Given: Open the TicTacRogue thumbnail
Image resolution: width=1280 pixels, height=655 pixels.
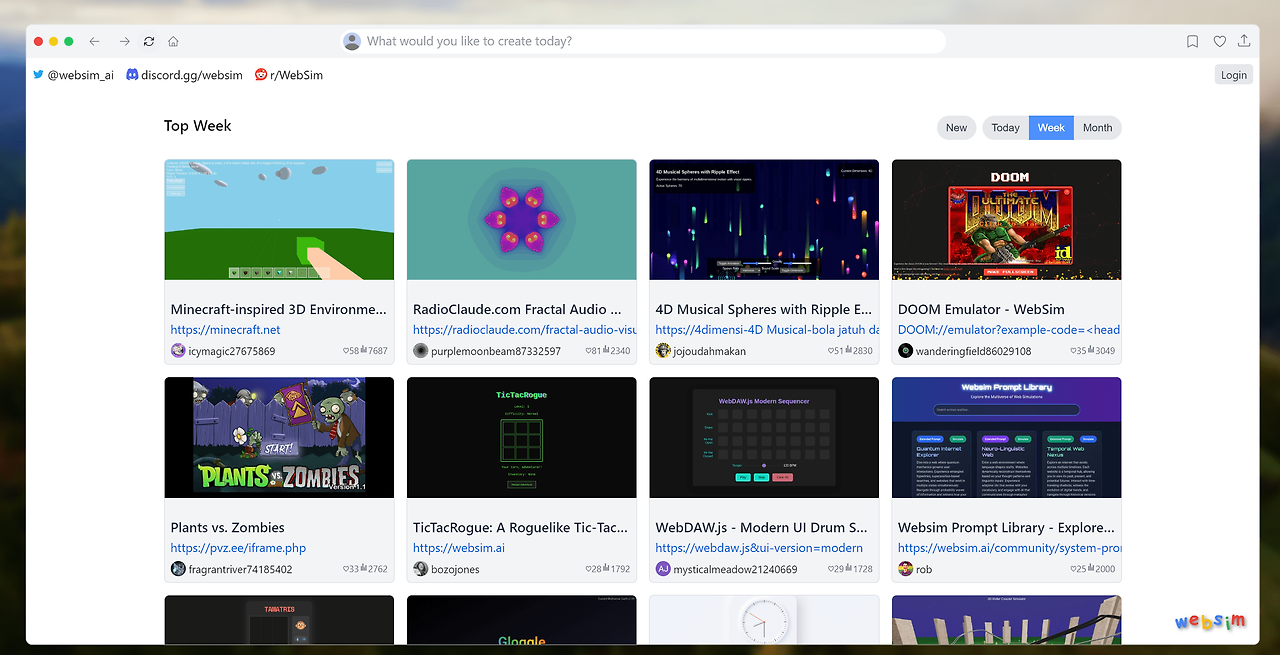Looking at the screenshot, I should 521,437.
